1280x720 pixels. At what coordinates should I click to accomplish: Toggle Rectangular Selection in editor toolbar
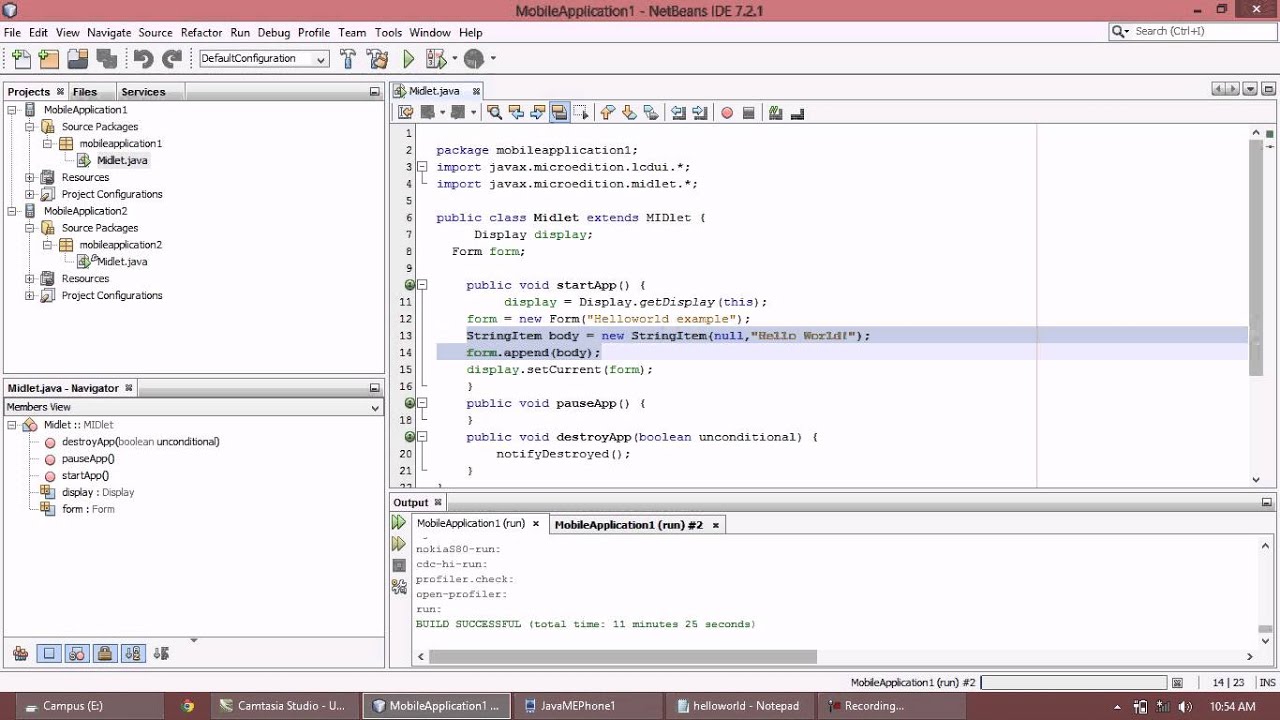click(582, 113)
